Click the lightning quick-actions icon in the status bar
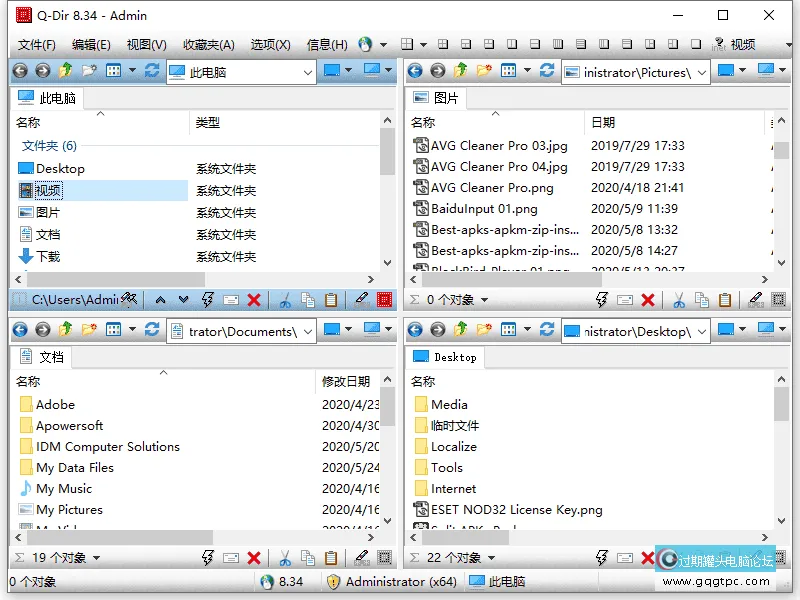 pyautogui.click(x=207, y=556)
